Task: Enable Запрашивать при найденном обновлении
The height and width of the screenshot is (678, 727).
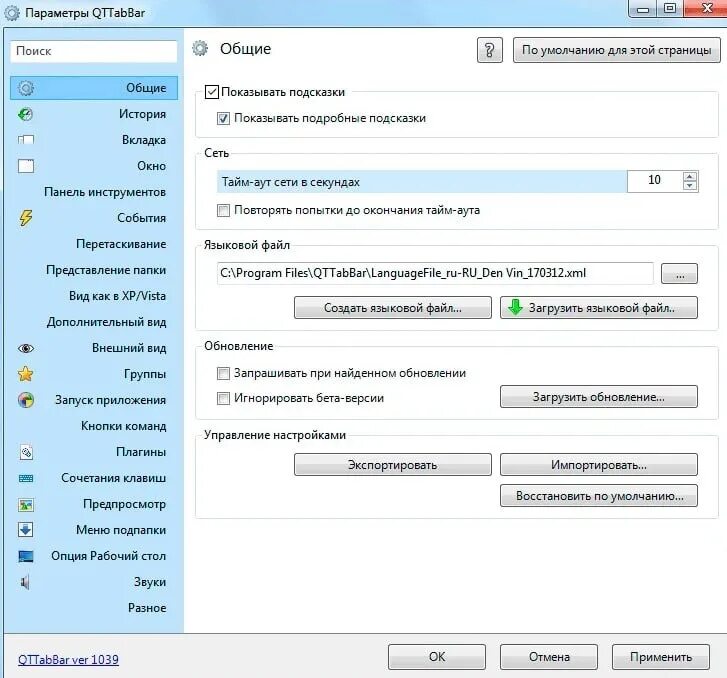Action: [x=223, y=373]
